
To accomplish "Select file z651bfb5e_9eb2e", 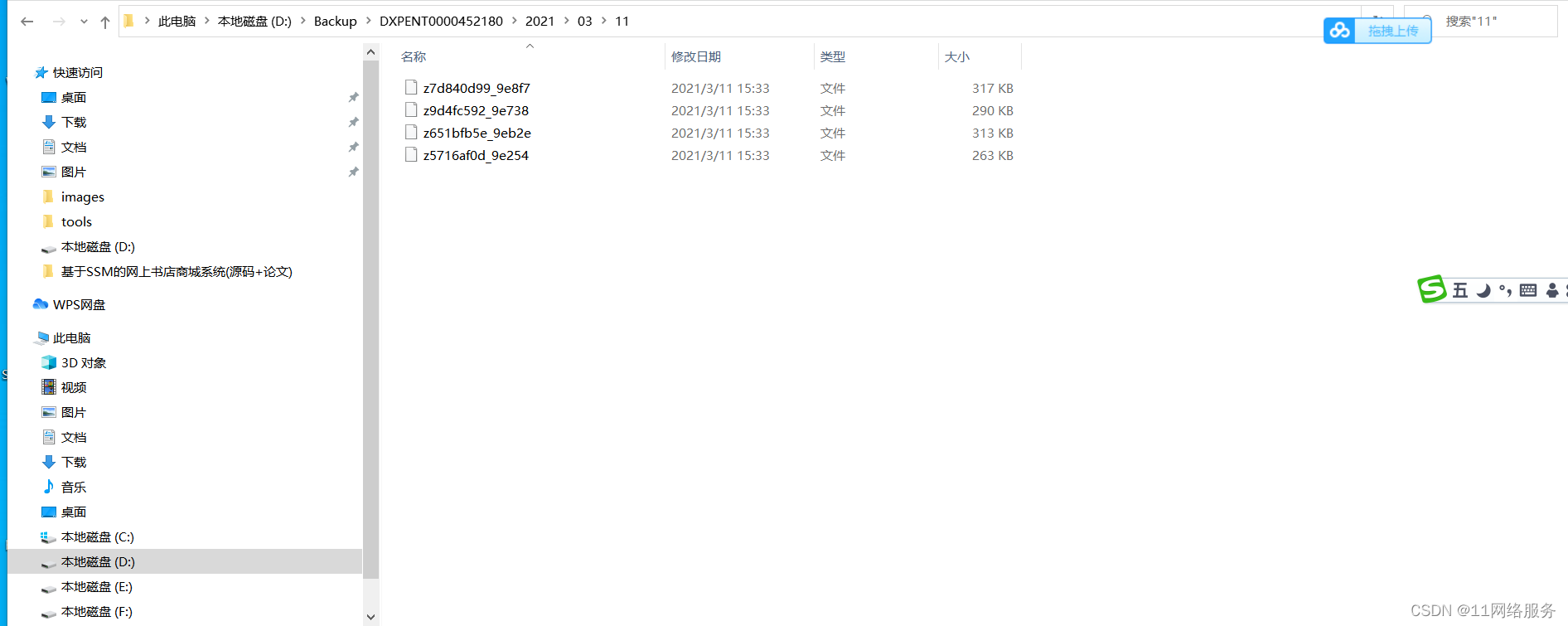I will point(477,133).
